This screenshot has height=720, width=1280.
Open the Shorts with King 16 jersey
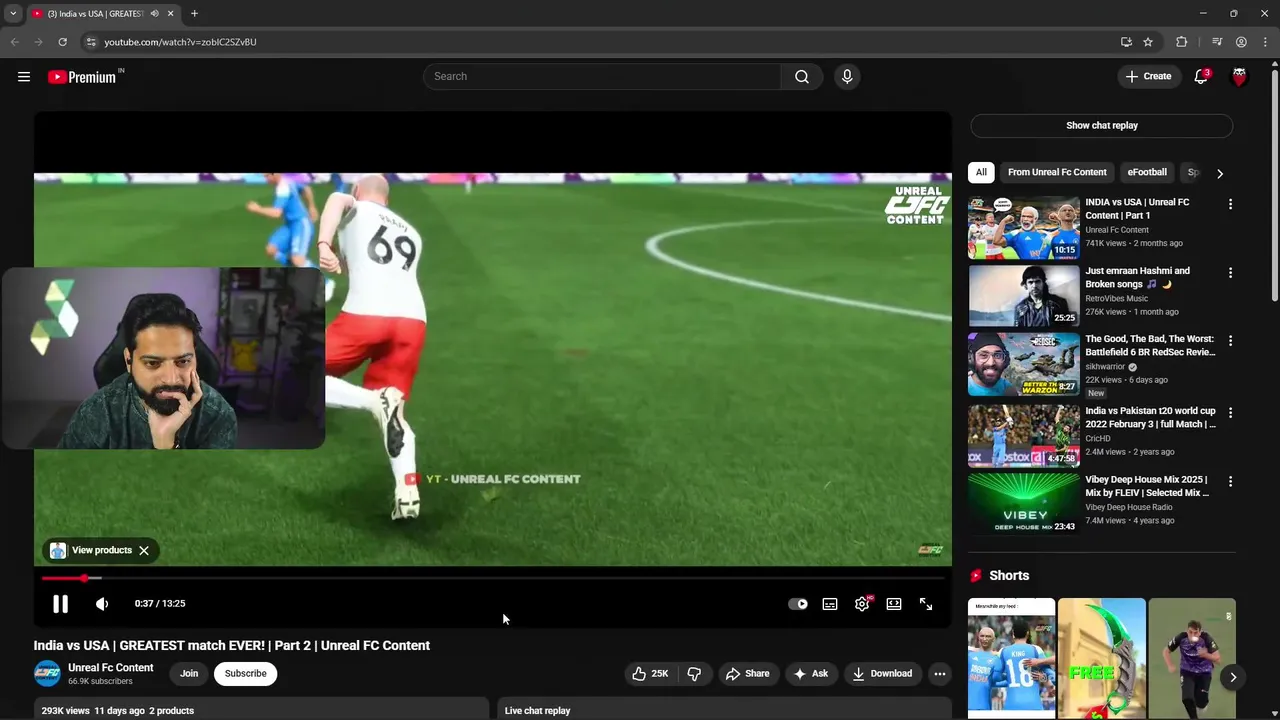(x=1011, y=658)
